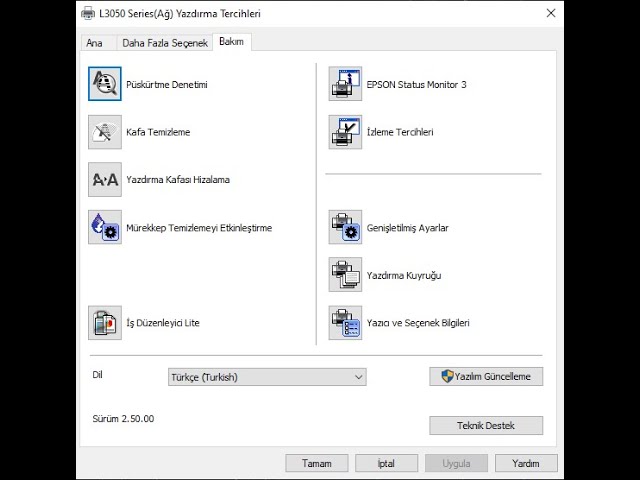Open İş Düzenleyici Lite icon

(x=105, y=323)
